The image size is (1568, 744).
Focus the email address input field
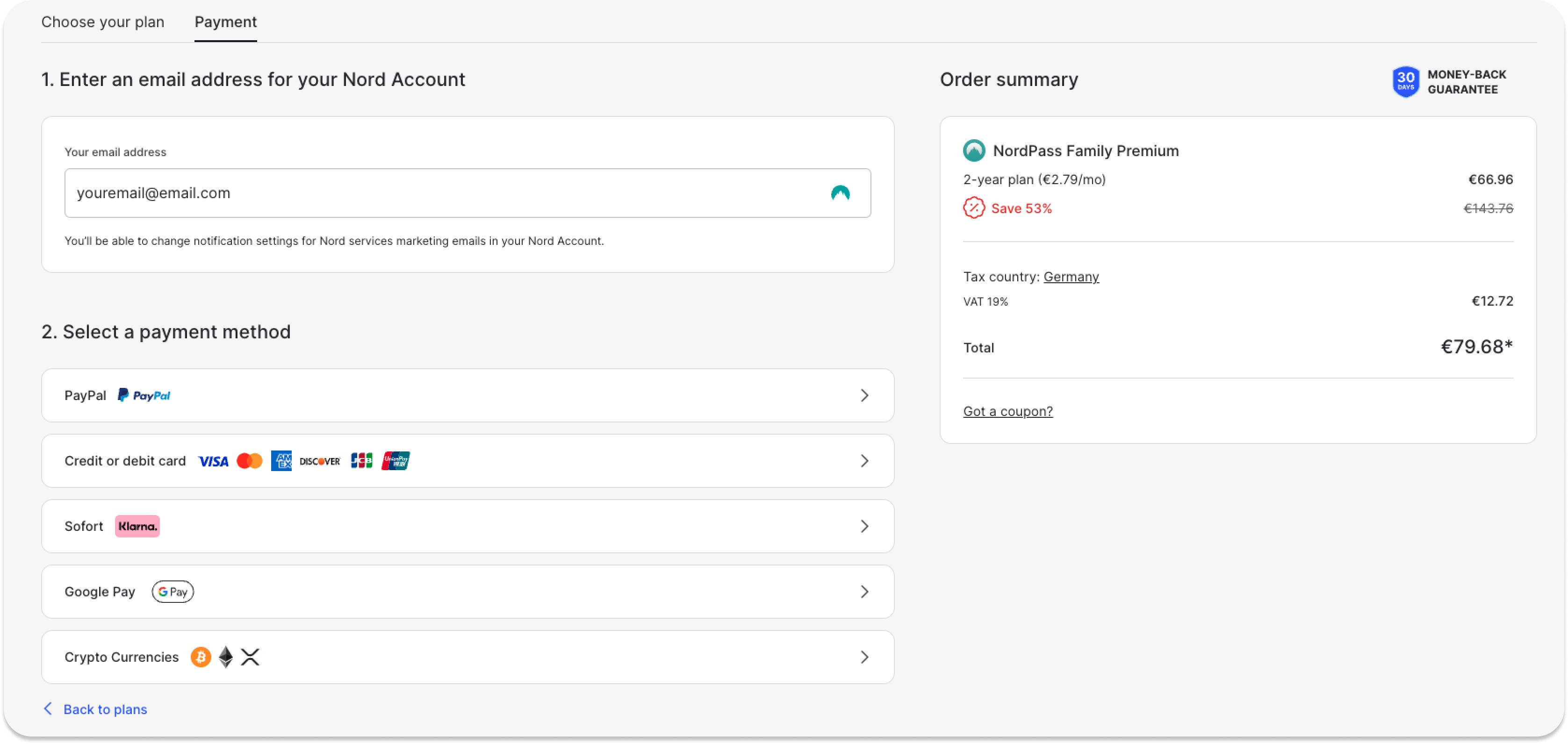(426, 193)
